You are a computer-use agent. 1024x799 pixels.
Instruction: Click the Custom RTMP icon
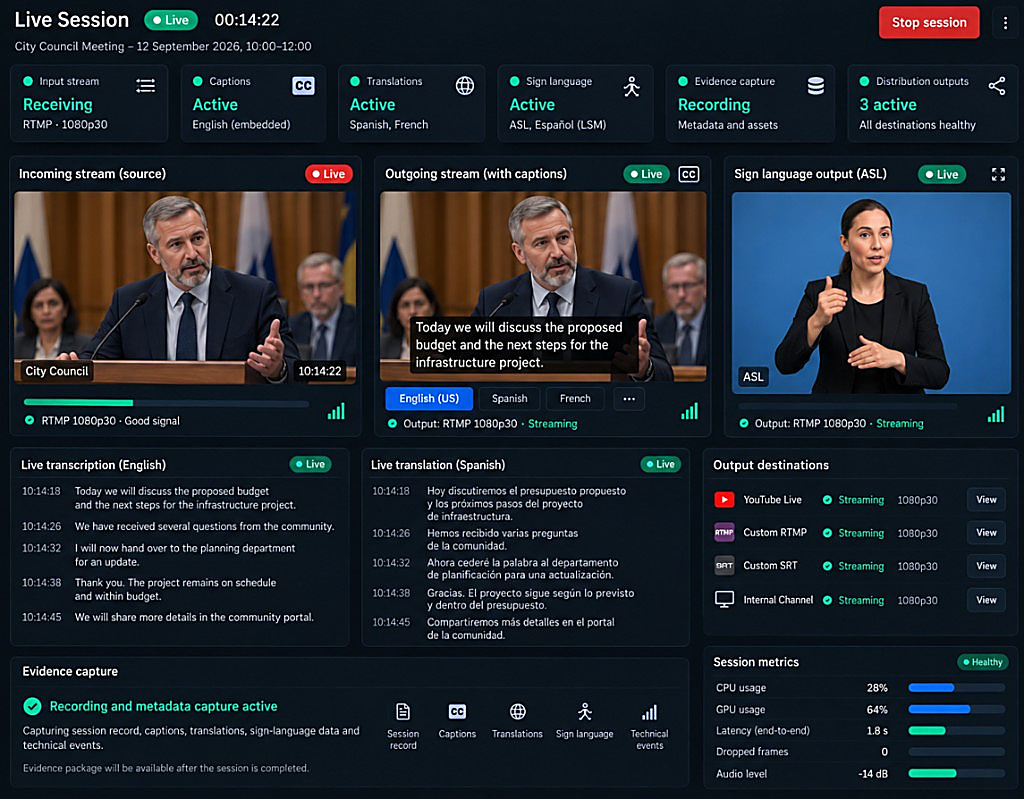(724, 532)
